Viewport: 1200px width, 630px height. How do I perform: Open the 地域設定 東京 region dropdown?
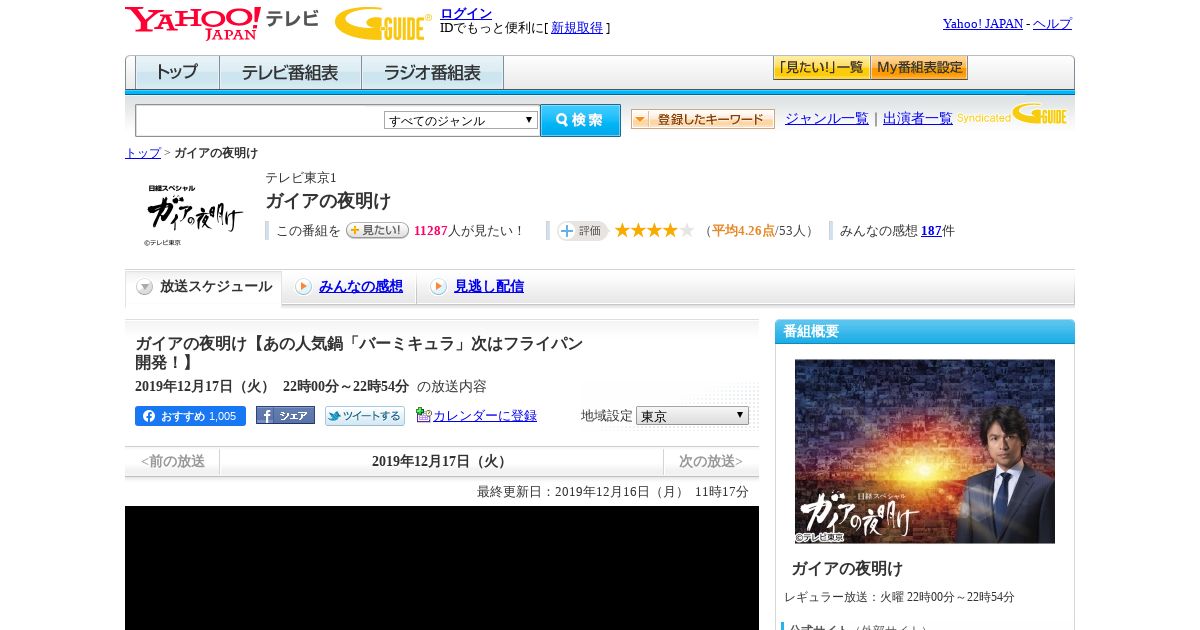point(692,415)
